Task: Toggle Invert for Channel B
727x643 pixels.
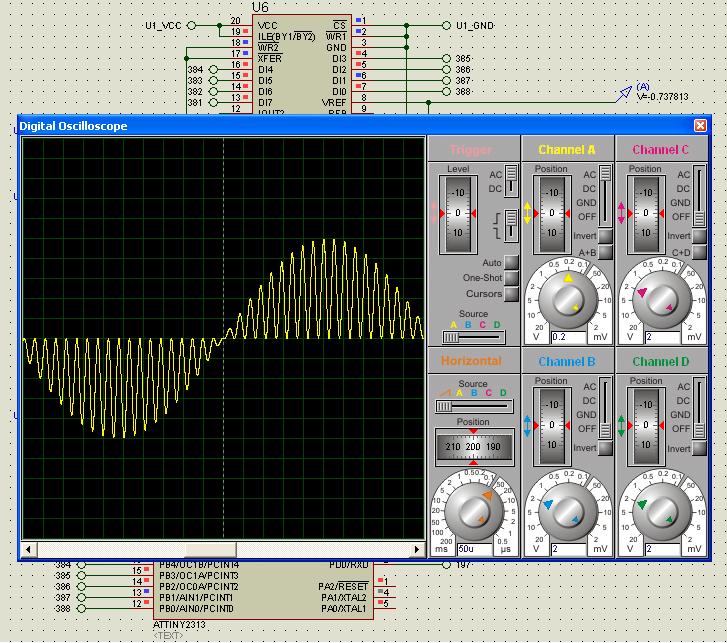Action: pyautogui.click(x=606, y=448)
